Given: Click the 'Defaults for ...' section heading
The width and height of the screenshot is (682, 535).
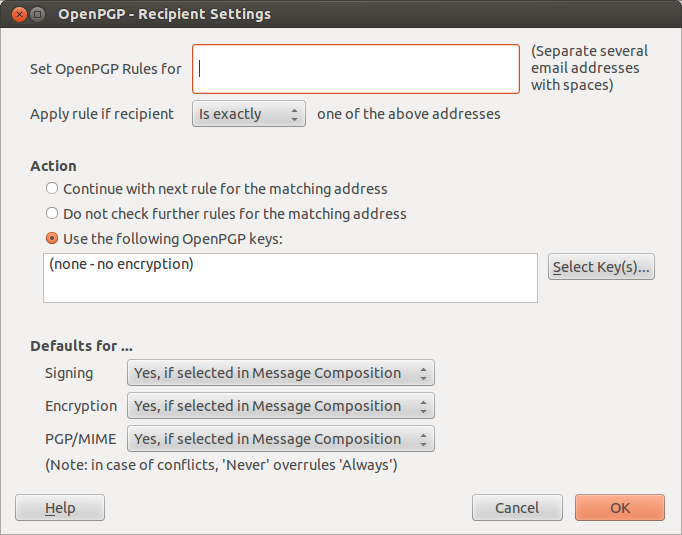Looking at the screenshot, I should [81, 346].
